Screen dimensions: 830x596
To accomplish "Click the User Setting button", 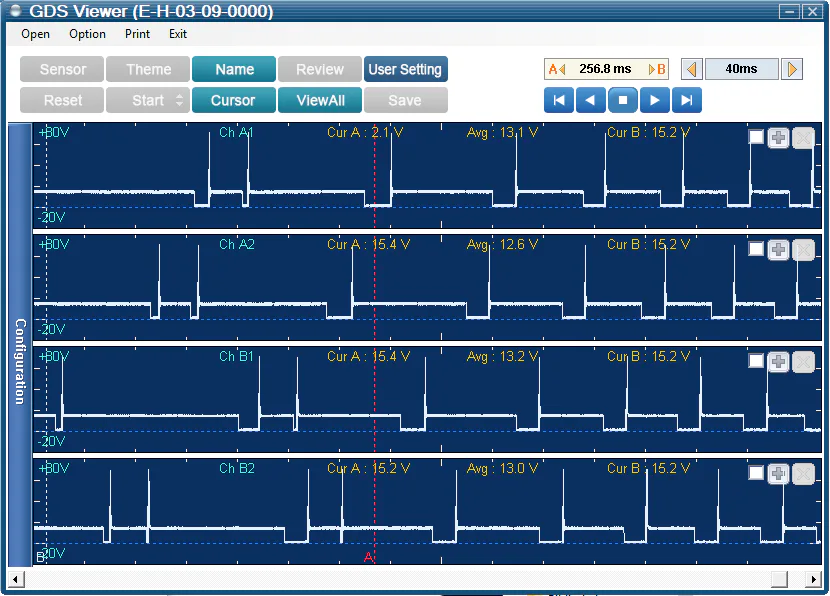I will (405, 69).
